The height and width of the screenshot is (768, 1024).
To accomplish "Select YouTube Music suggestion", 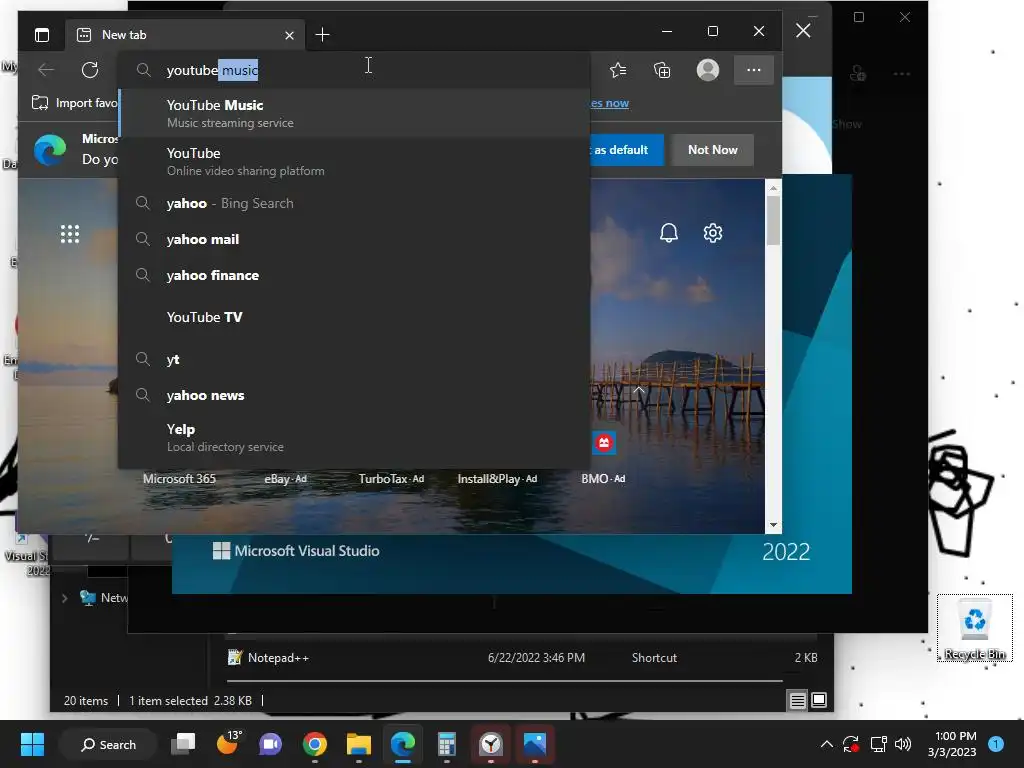I will click(x=354, y=113).
